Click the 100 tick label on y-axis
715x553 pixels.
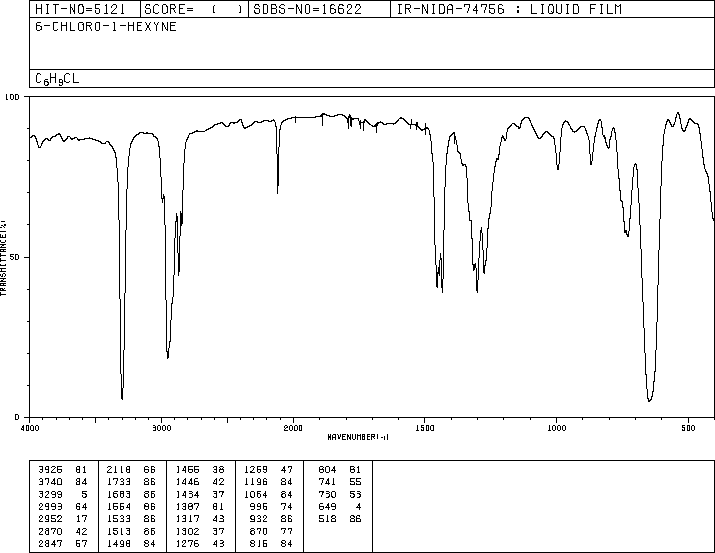[x=12, y=97]
